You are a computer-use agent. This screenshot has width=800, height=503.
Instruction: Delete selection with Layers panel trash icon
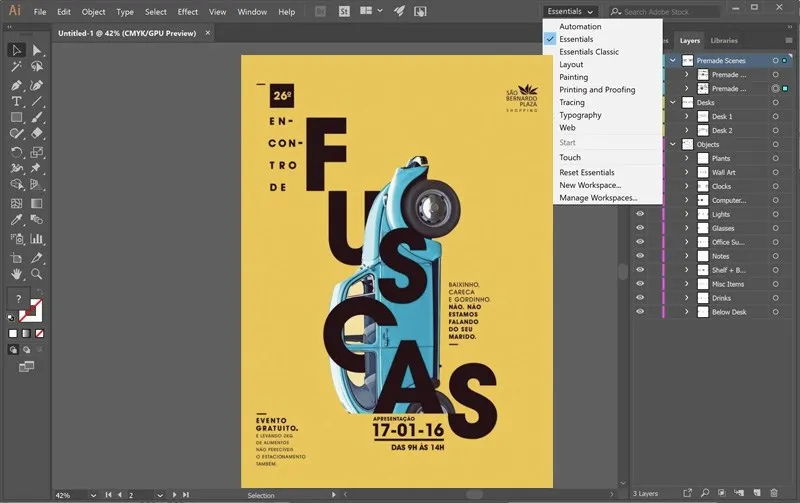pyautogui.click(x=774, y=493)
